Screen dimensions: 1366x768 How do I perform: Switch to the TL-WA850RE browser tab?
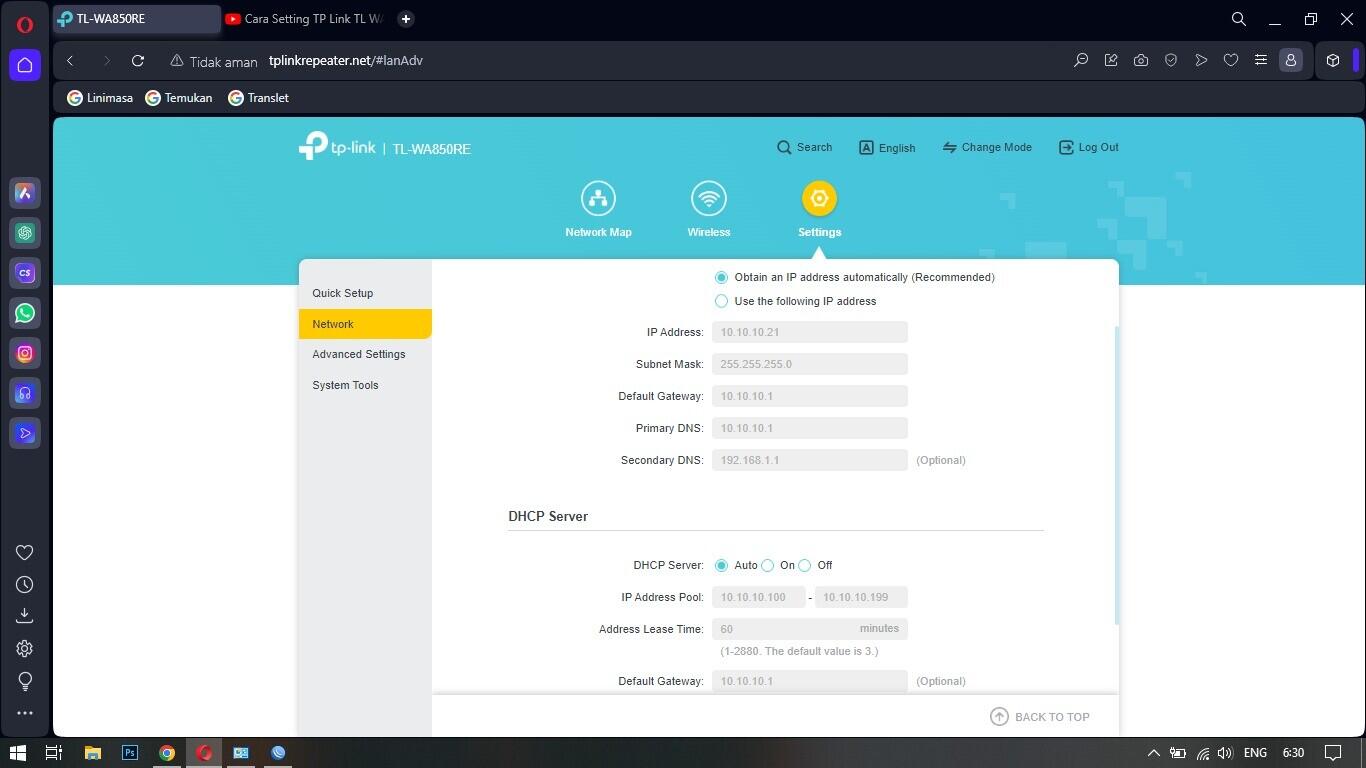(x=137, y=19)
